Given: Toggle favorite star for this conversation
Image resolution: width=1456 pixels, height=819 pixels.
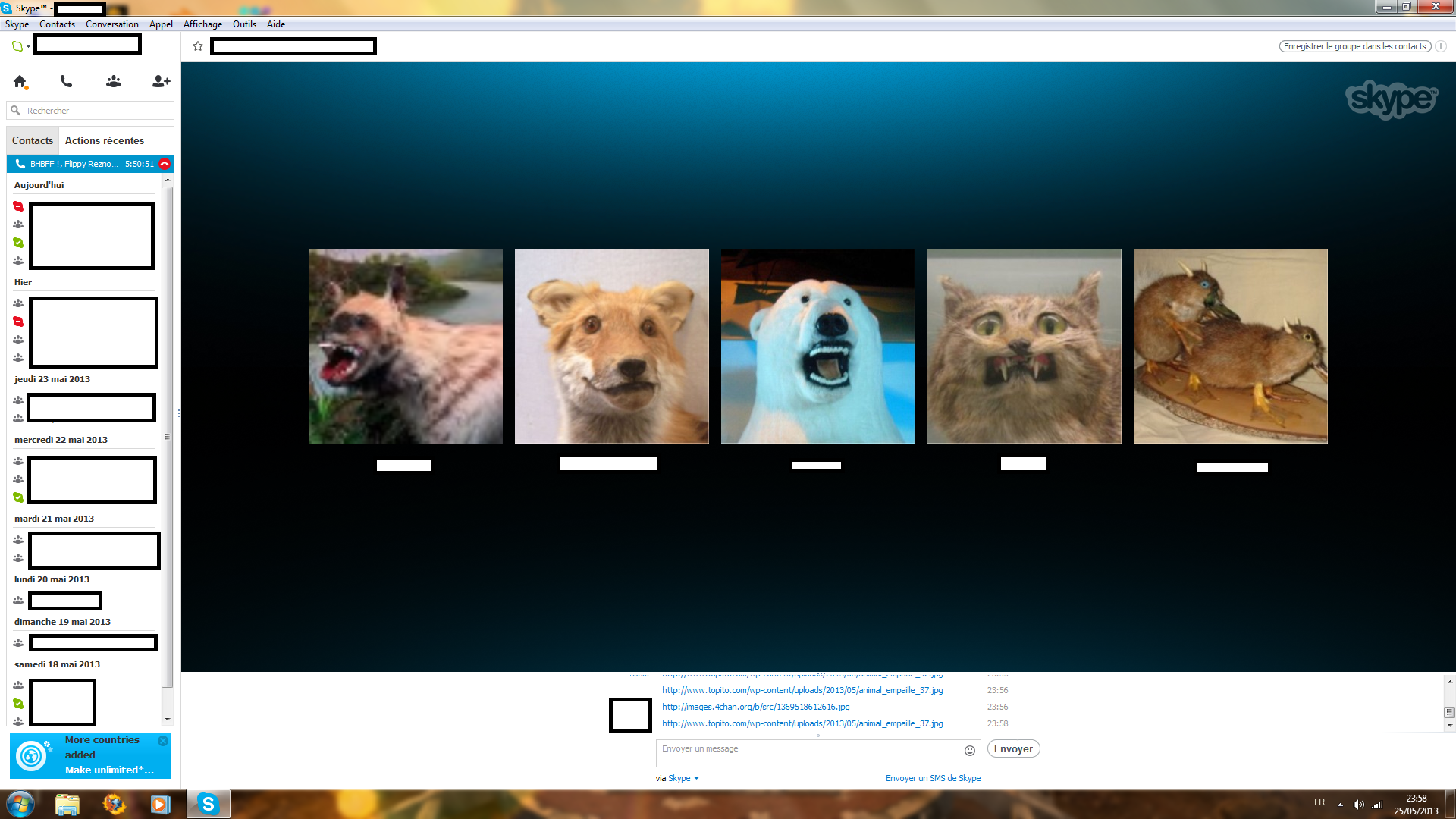Looking at the screenshot, I should point(198,46).
